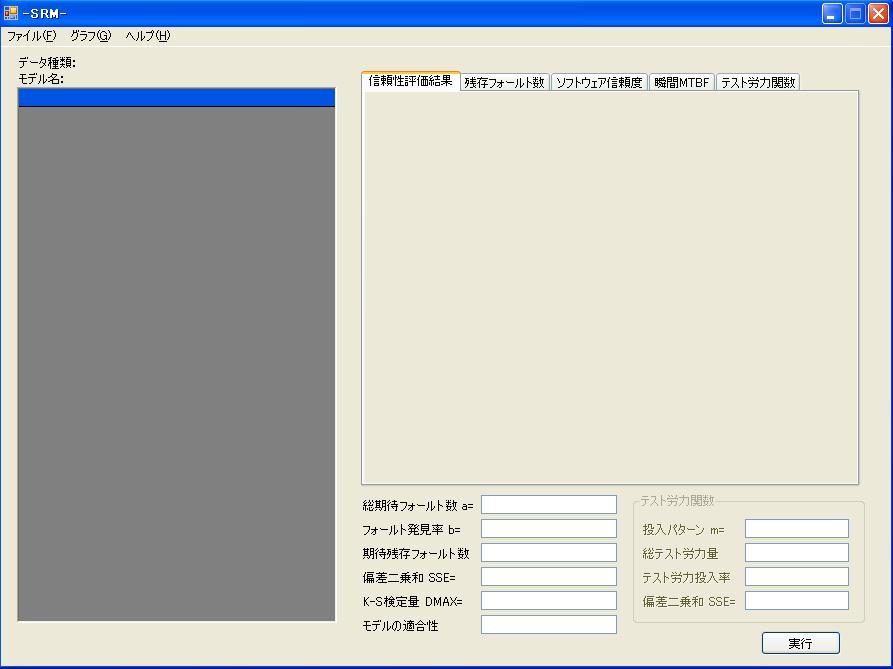Open the グラフ(G) menu

(91, 36)
